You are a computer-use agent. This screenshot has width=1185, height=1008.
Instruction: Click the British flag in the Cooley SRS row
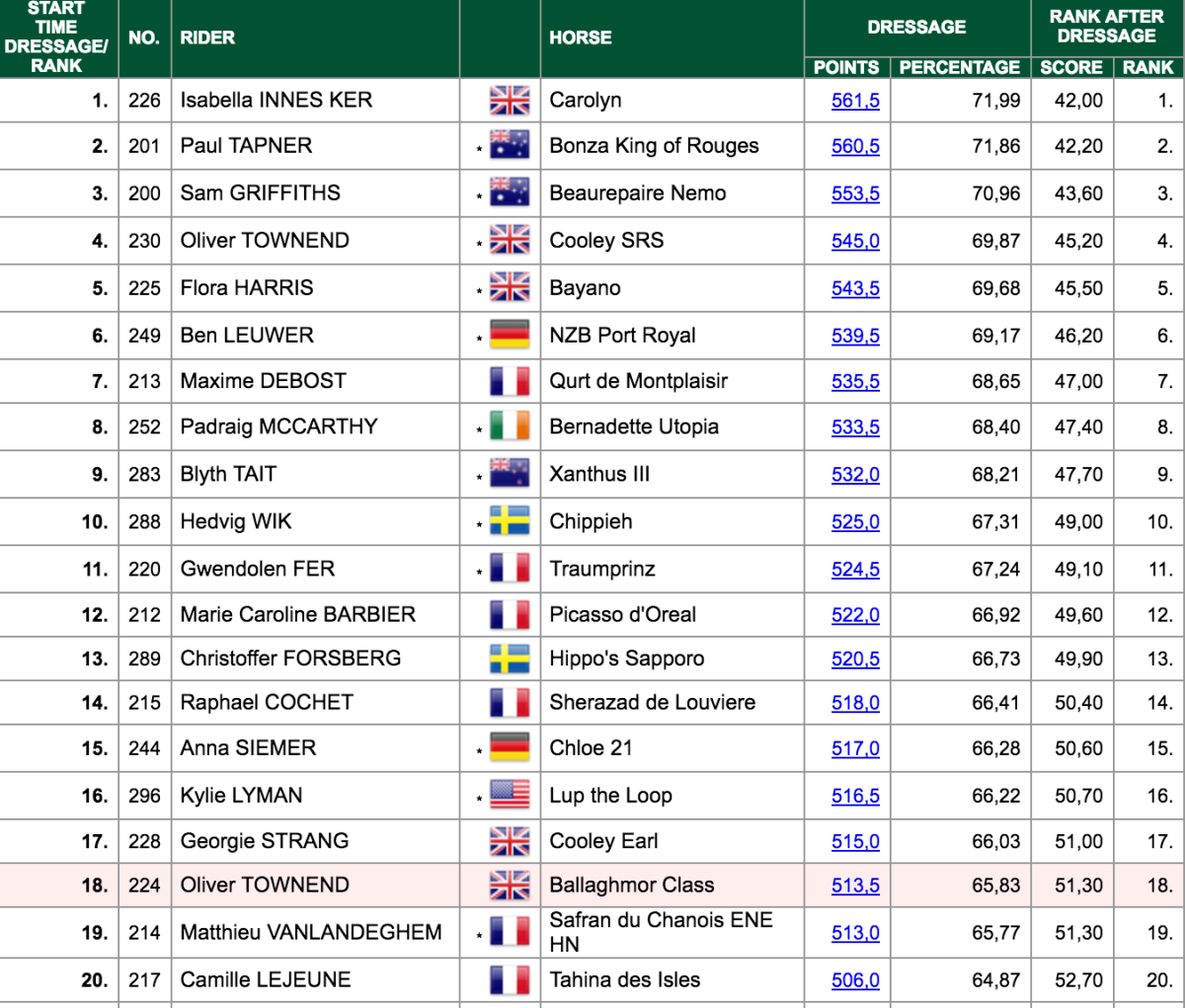tap(510, 240)
